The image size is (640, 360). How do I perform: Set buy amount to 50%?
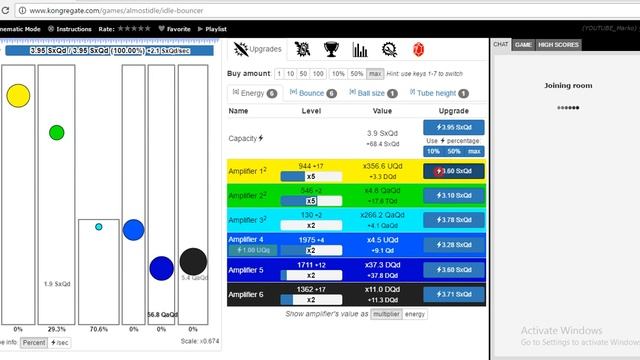357,74
